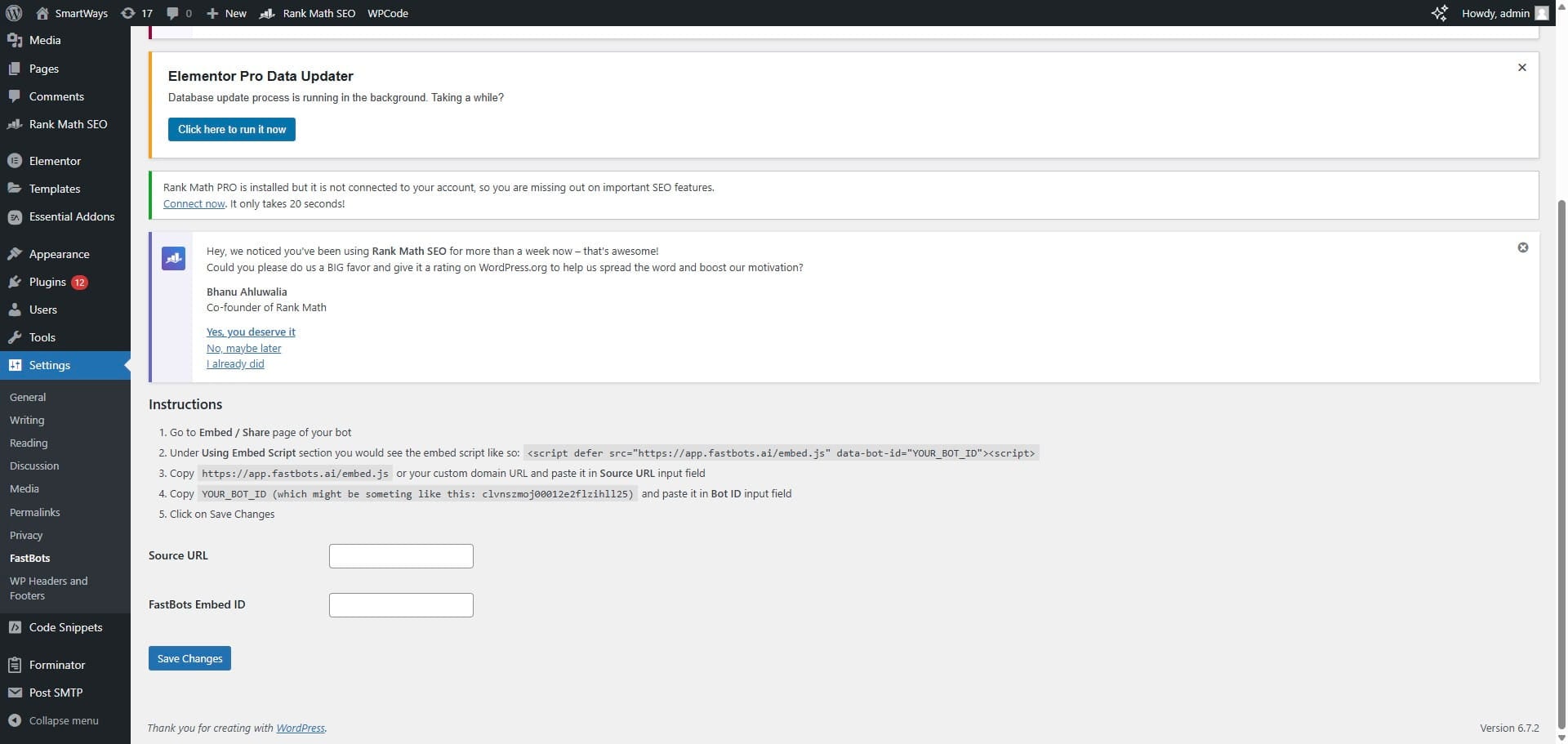This screenshot has width=1568, height=744.
Task: Click the Connect now link
Action: 193,203
